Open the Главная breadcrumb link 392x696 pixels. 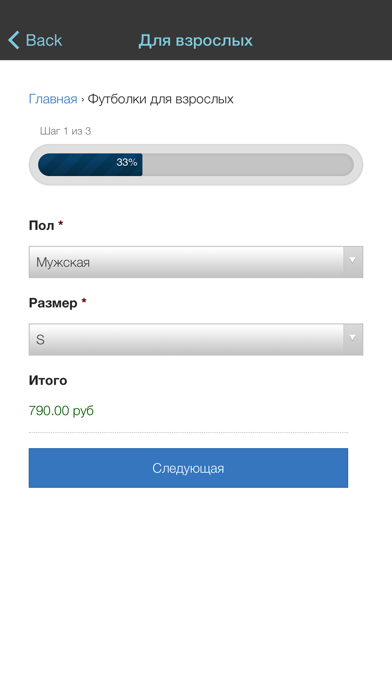click(x=53, y=99)
